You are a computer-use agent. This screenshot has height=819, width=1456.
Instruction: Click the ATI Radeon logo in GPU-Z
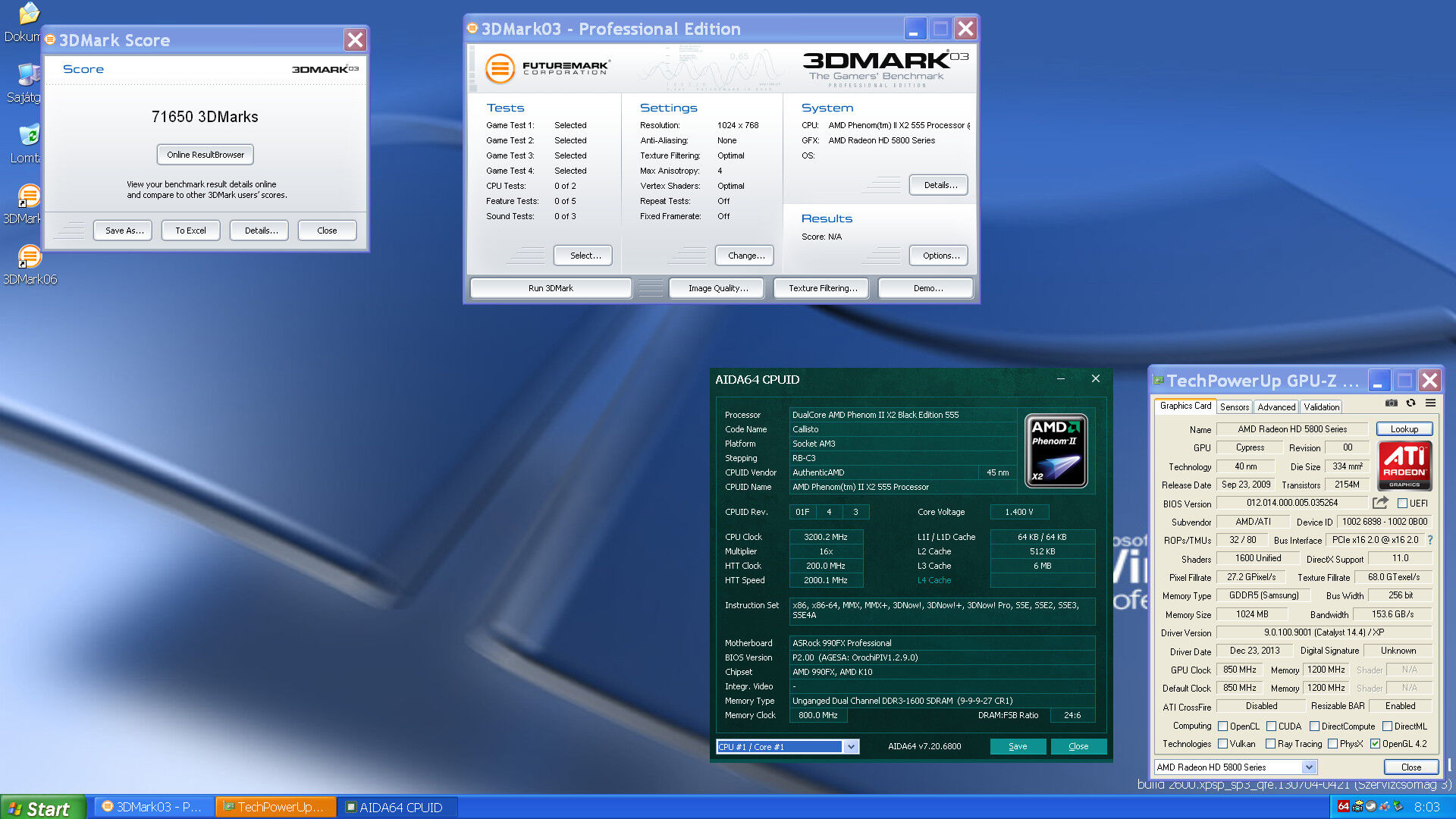(1404, 465)
